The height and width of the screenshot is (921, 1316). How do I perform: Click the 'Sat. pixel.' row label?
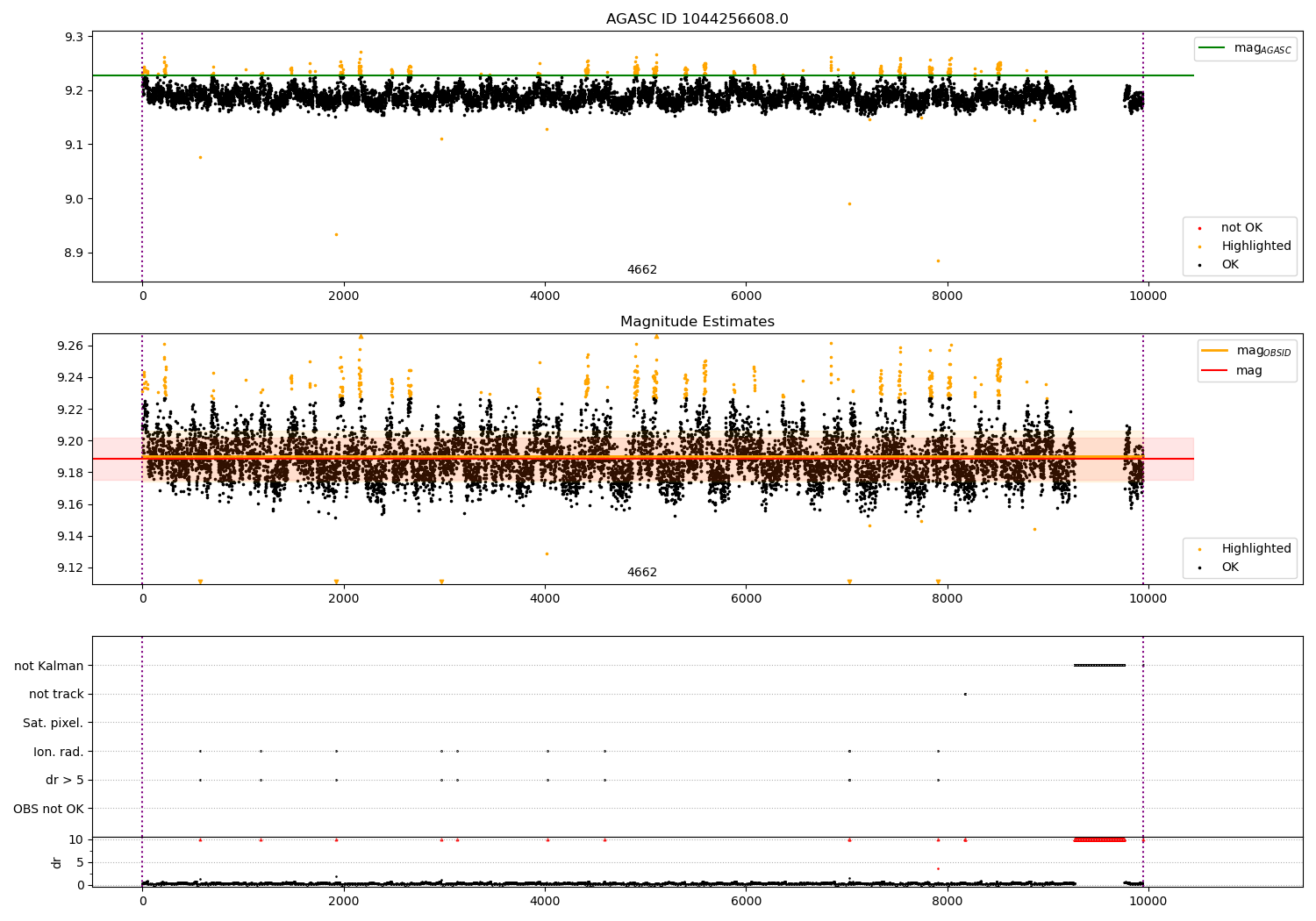53,723
